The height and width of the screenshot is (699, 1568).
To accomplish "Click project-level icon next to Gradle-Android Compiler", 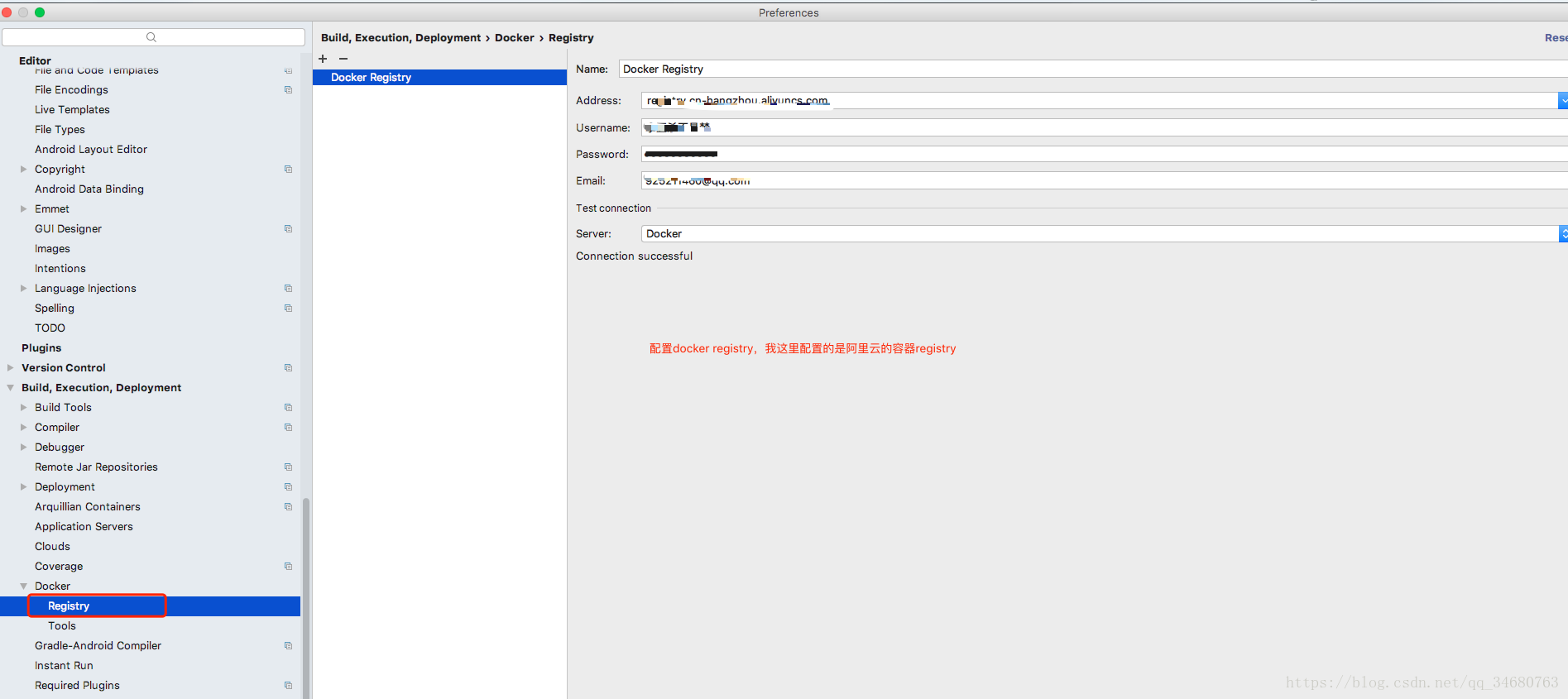I will click(x=288, y=645).
